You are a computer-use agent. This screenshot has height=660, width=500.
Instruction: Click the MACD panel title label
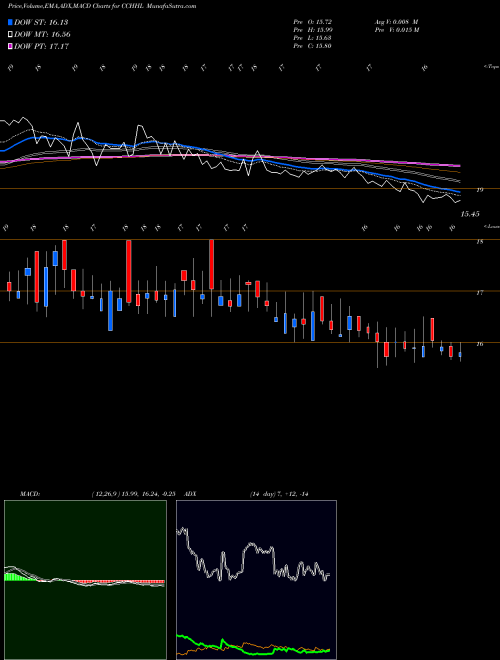30,494
